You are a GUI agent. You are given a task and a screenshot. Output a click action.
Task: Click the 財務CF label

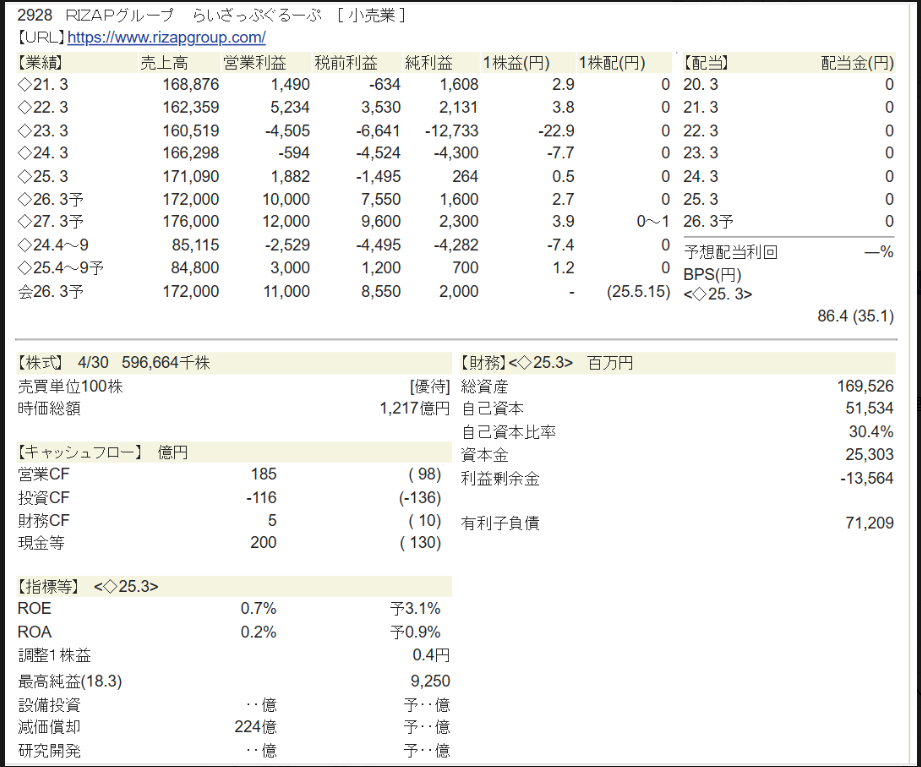click(x=43, y=520)
